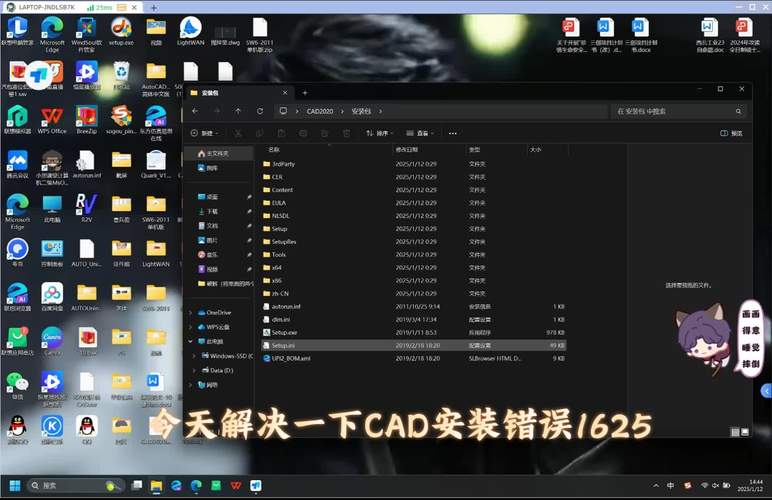772x500 pixels.
Task: Click the chevron after CAD2020 in address bar
Action: click(342, 111)
